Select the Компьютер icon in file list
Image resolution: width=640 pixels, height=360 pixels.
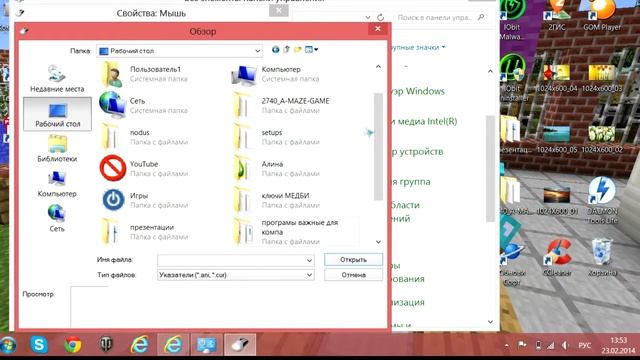(244, 75)
